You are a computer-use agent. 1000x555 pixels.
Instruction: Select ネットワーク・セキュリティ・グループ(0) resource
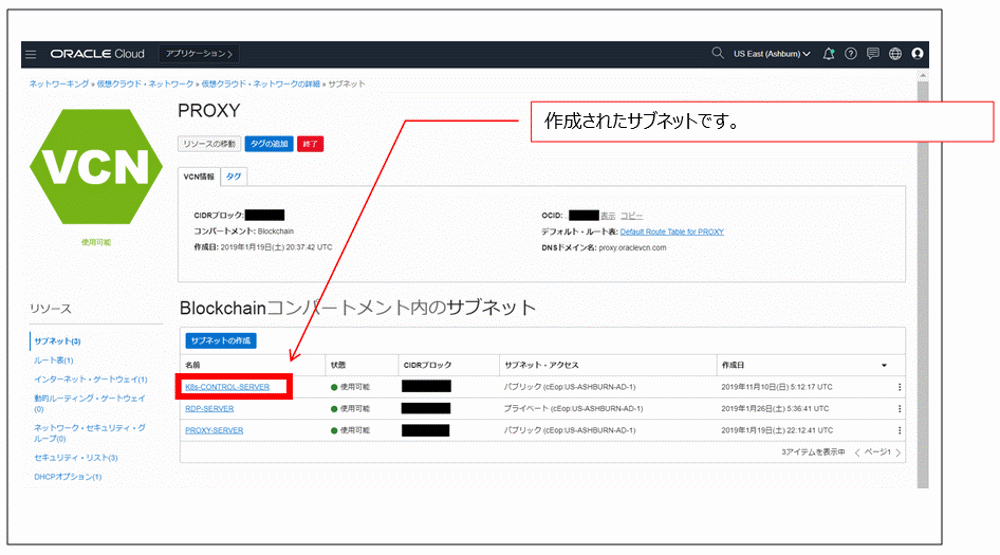pyautogui.click(x=89, y=433)
